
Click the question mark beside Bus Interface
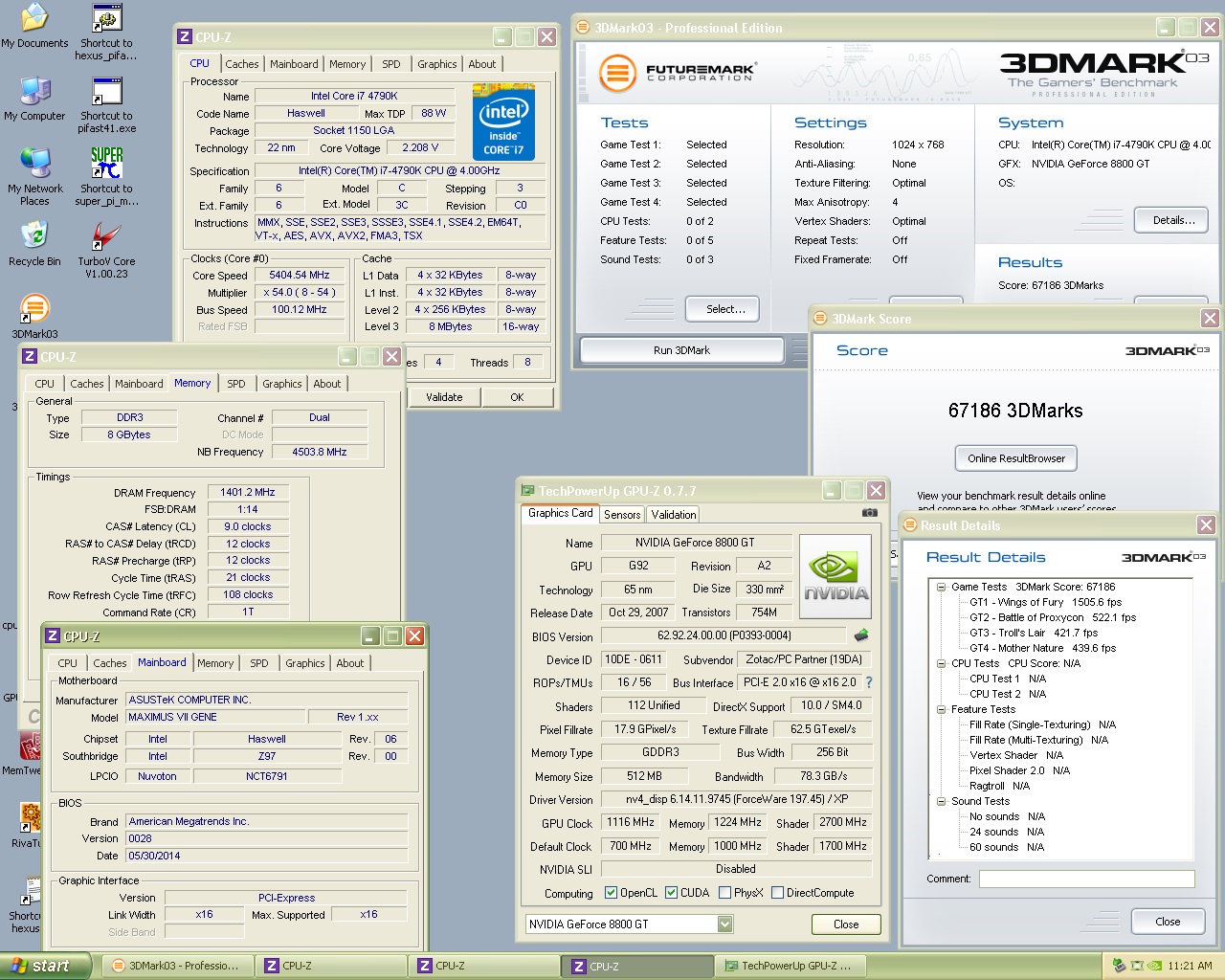(x=869, y=682)
